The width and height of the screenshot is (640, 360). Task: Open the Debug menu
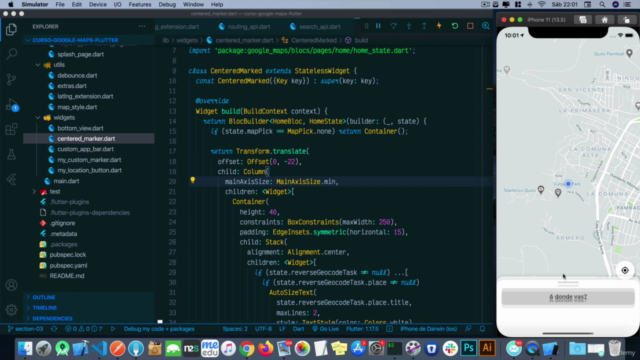pos(167,4)
